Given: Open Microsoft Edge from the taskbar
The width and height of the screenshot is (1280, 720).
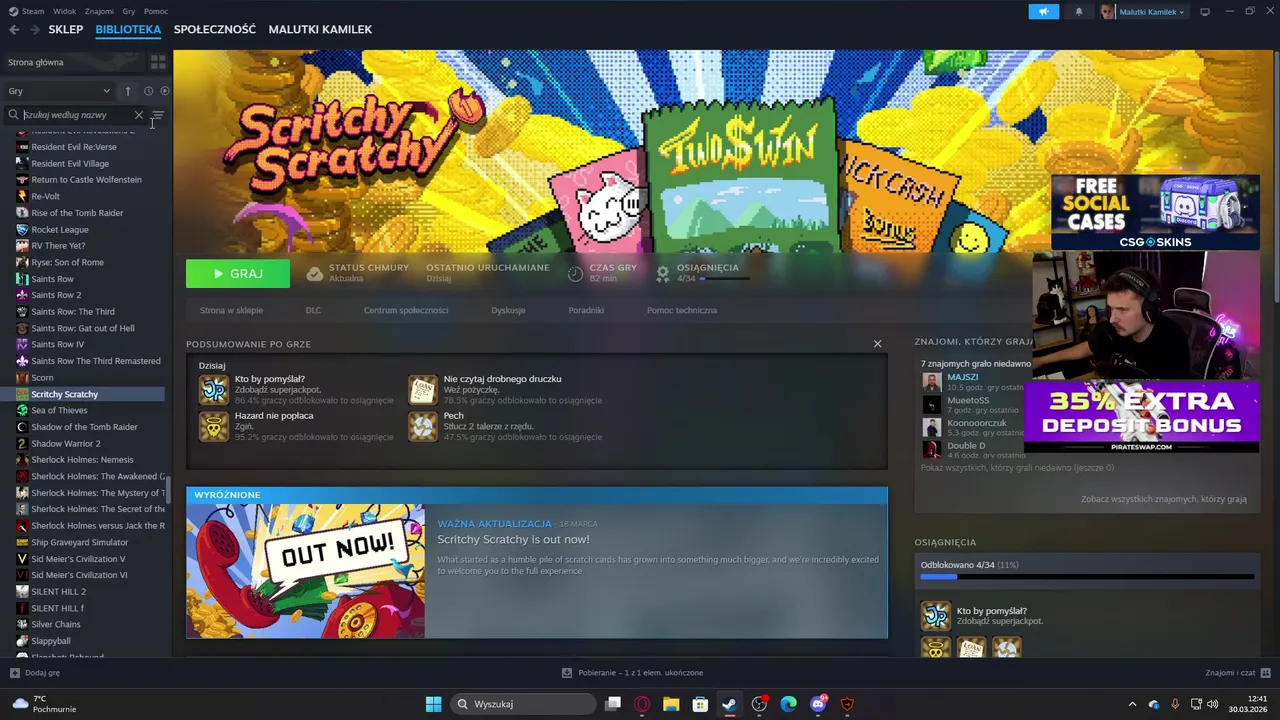Looking at the screenshot, I should click(788, 704).
